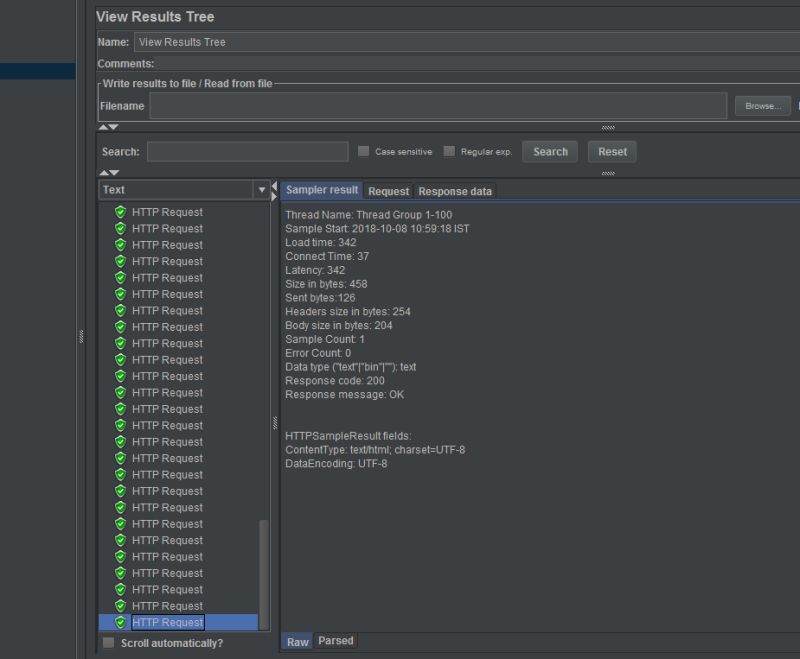Enable the Case sensitive checkbox
This screenshot has height=659, width=800.
pyautogui.click(x=364, y=150)
